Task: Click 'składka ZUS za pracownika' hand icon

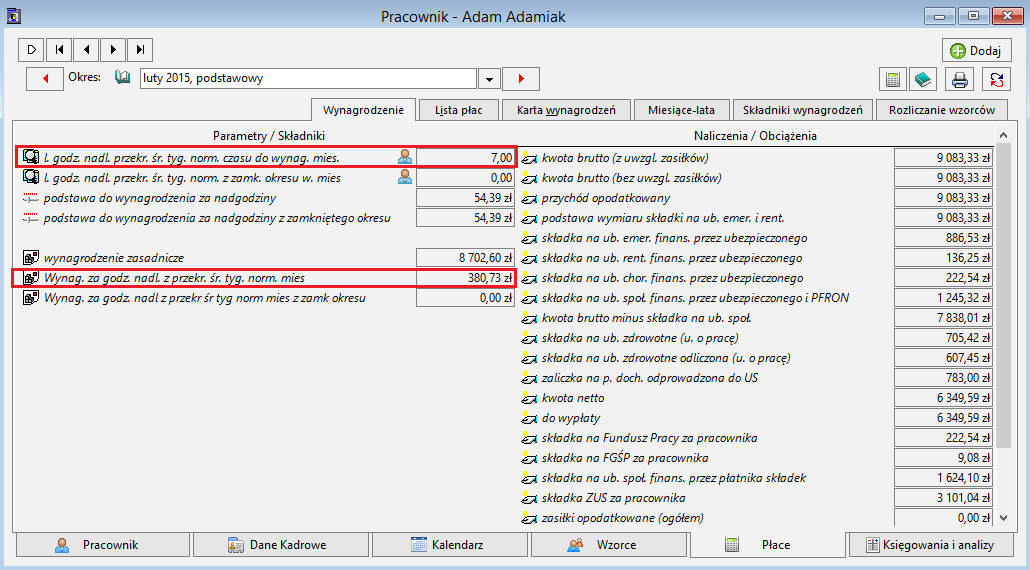Action: click(529, 498)
